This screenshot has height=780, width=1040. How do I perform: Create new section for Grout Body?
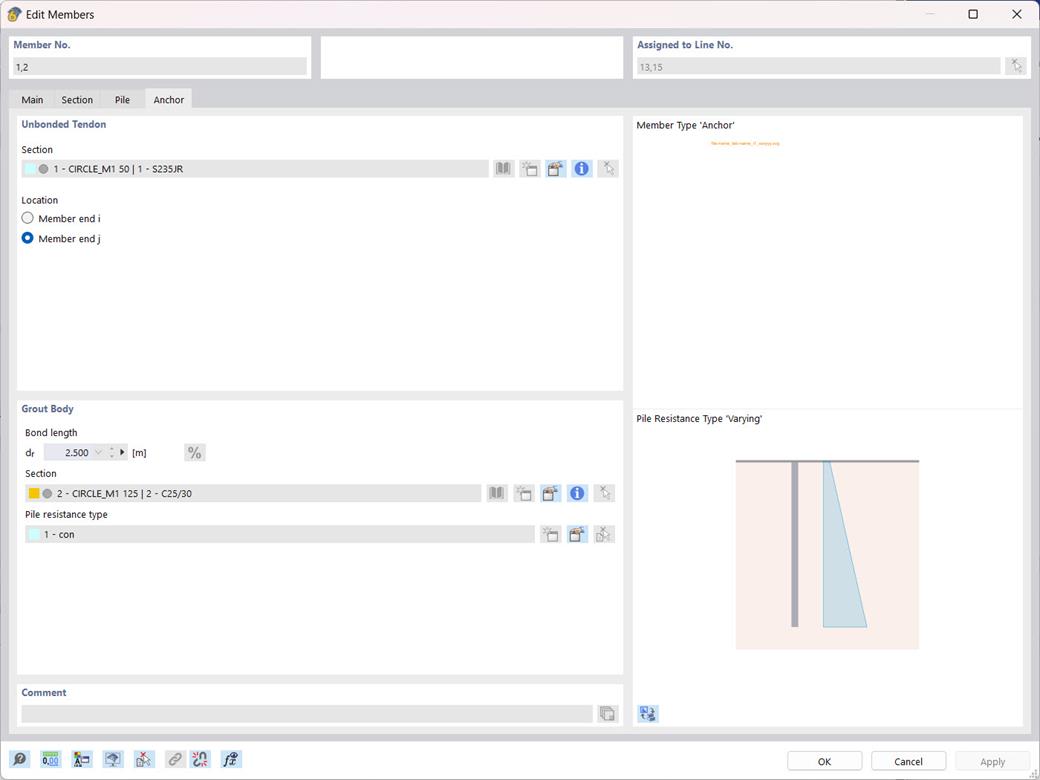click(x=524, y=493)
